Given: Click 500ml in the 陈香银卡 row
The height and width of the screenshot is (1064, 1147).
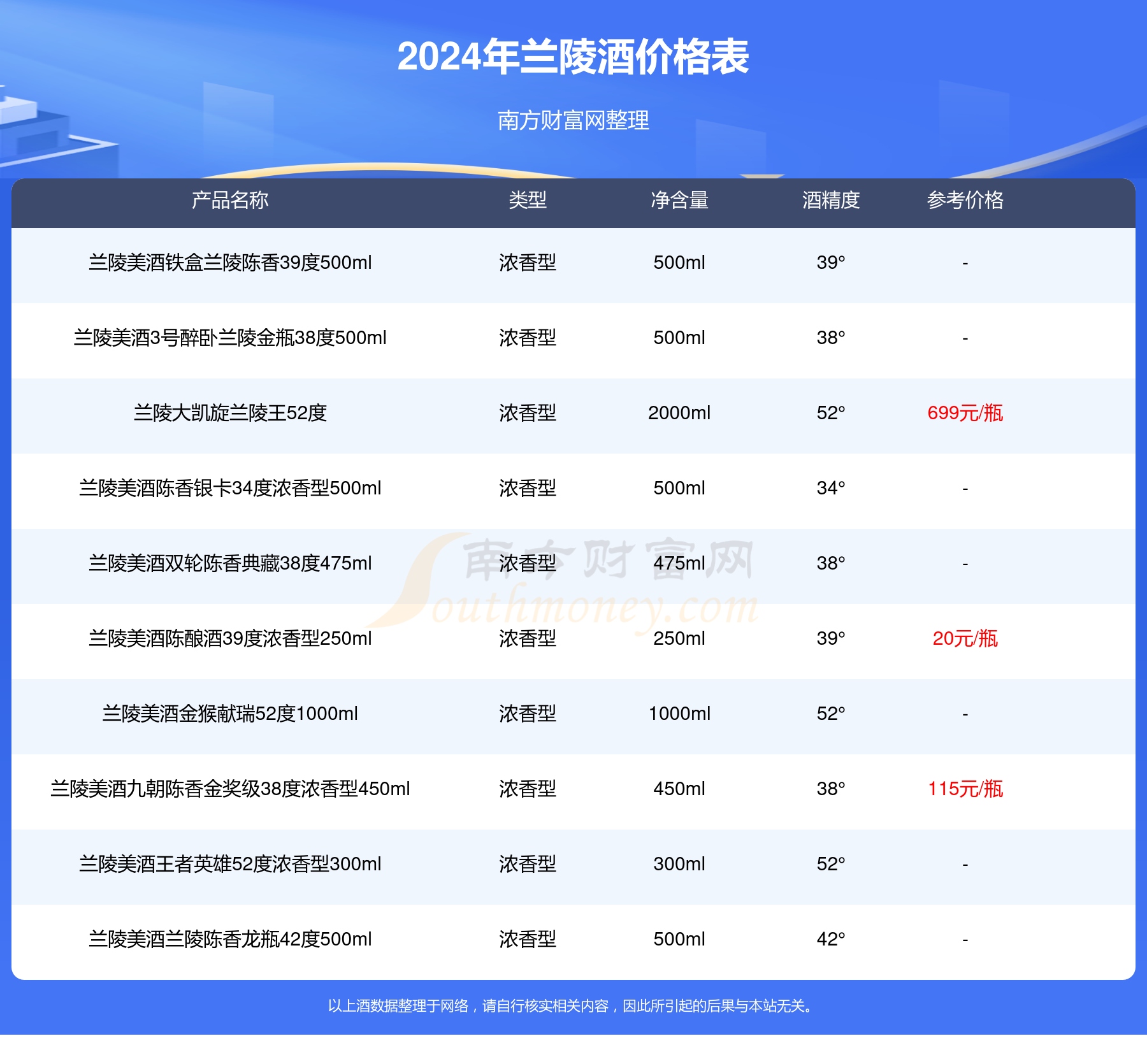Looking at the screenshot, I should 679,488.
